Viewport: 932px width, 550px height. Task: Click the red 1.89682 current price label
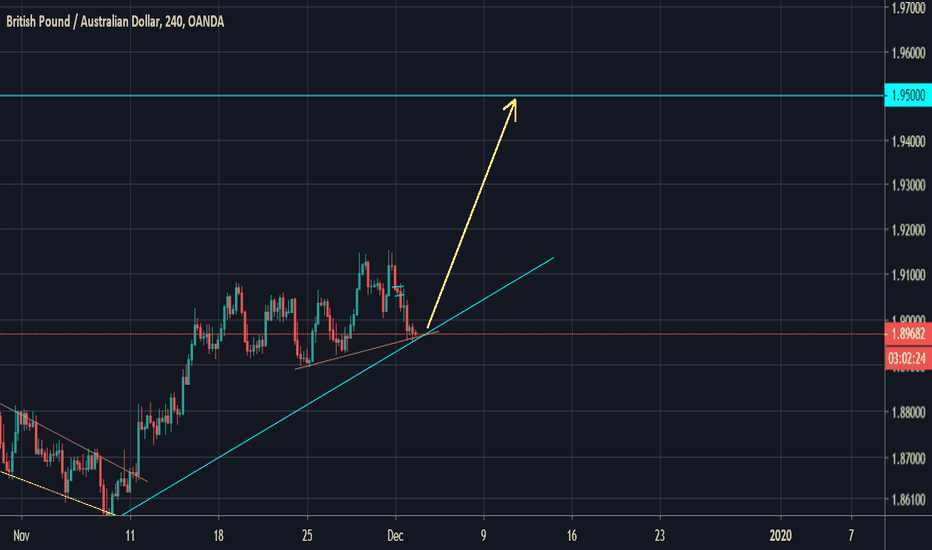coord(906,334)
